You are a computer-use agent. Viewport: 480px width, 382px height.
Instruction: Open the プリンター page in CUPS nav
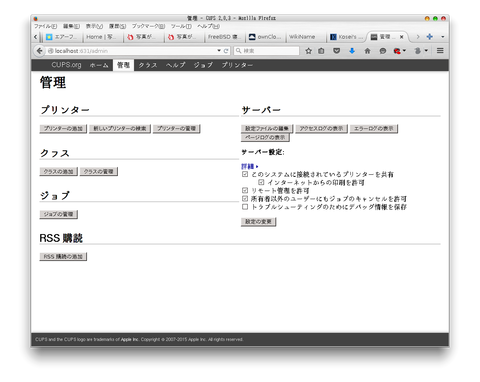(237, 65)
